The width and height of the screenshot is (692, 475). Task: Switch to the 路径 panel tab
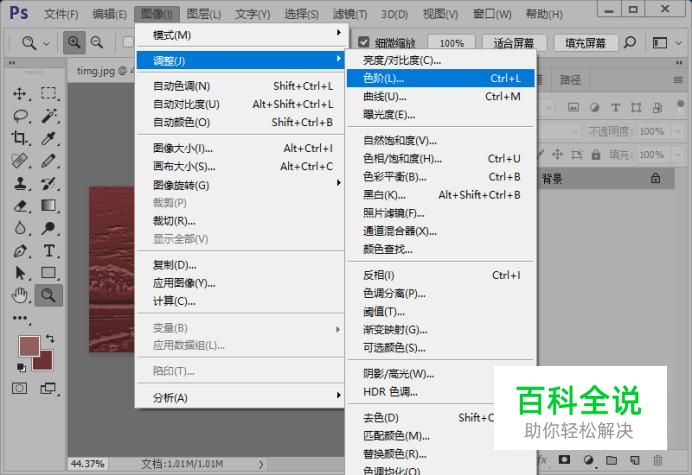point(570,80)
